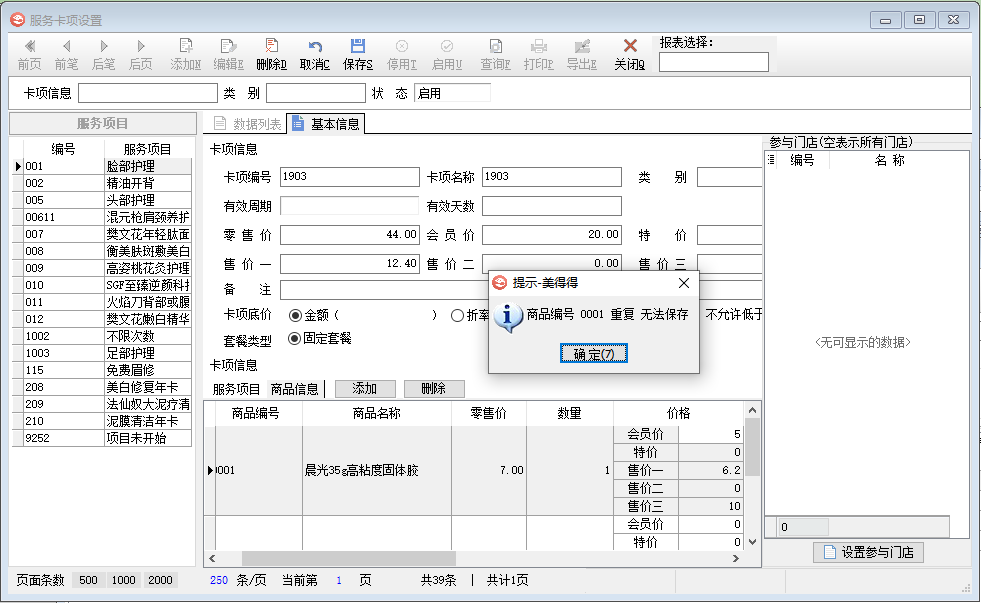
Task: Click the 有效周期 field
Action: (349, 206)
